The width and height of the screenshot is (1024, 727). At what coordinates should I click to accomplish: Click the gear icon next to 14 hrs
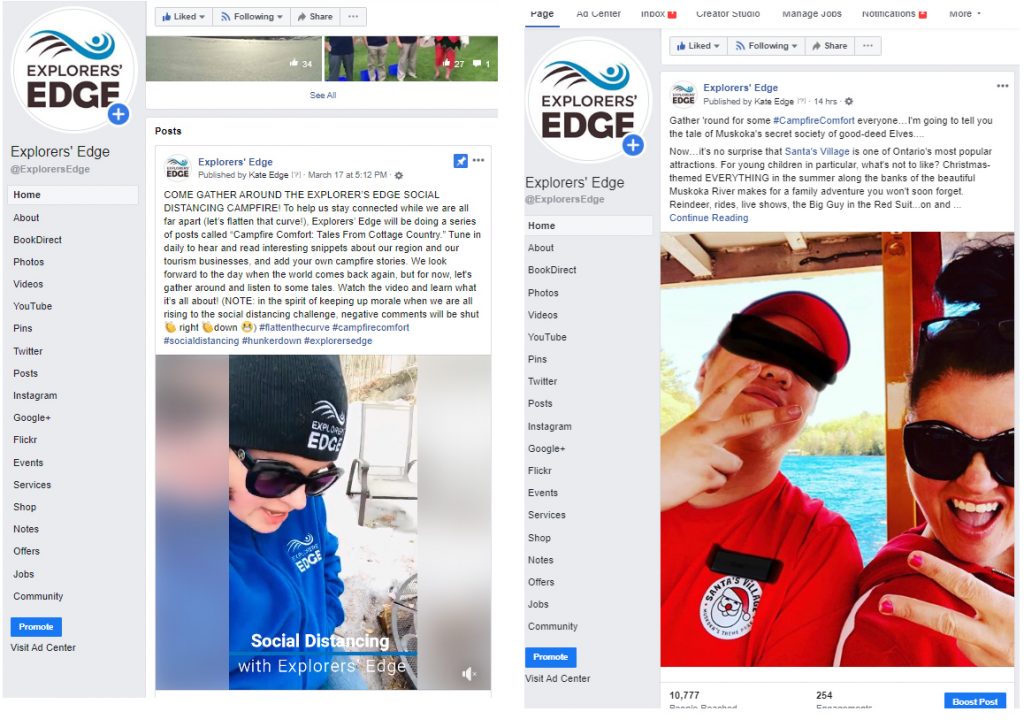pyautogui.click(x=848, y=101)
